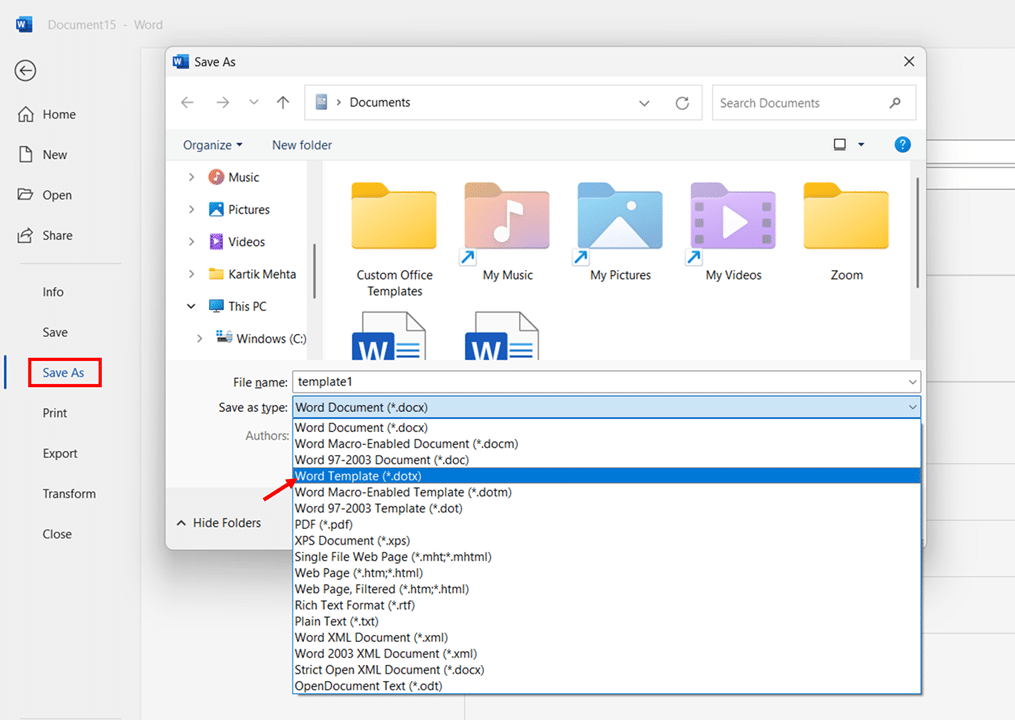The height and width of the screenshot is (720, 1015).
Task: Click the up-folder arrow in navigation bar
Action: click(283, 102)
